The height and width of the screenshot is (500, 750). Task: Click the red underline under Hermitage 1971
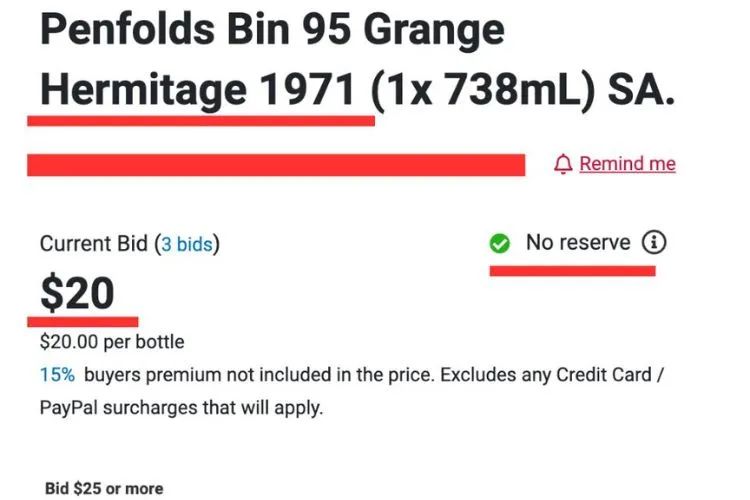click(200, 120)
